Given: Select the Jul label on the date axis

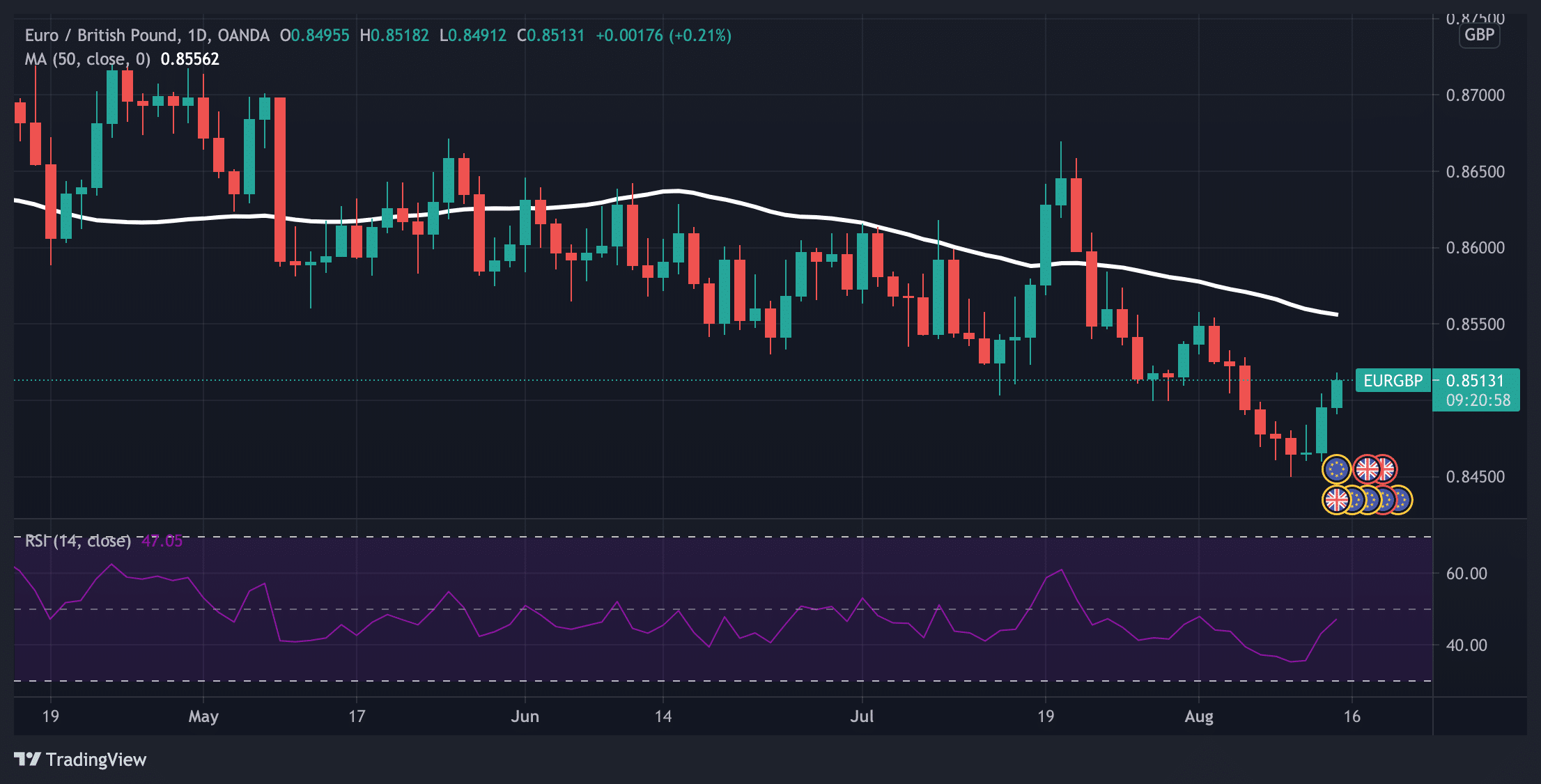Looking at the screenshot, I should click(x=862, y=716).
